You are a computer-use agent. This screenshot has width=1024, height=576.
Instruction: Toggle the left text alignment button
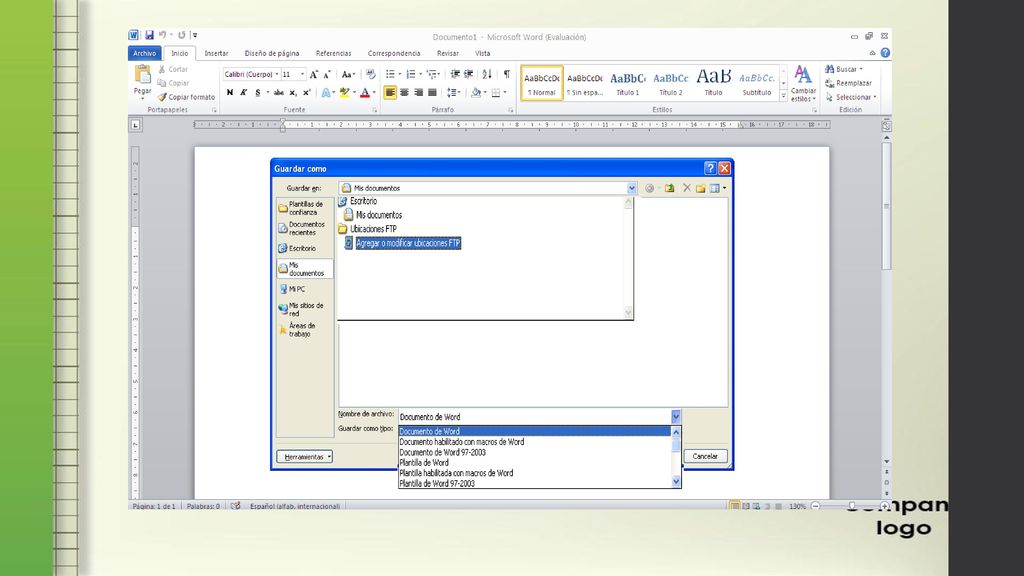[390, 93]
